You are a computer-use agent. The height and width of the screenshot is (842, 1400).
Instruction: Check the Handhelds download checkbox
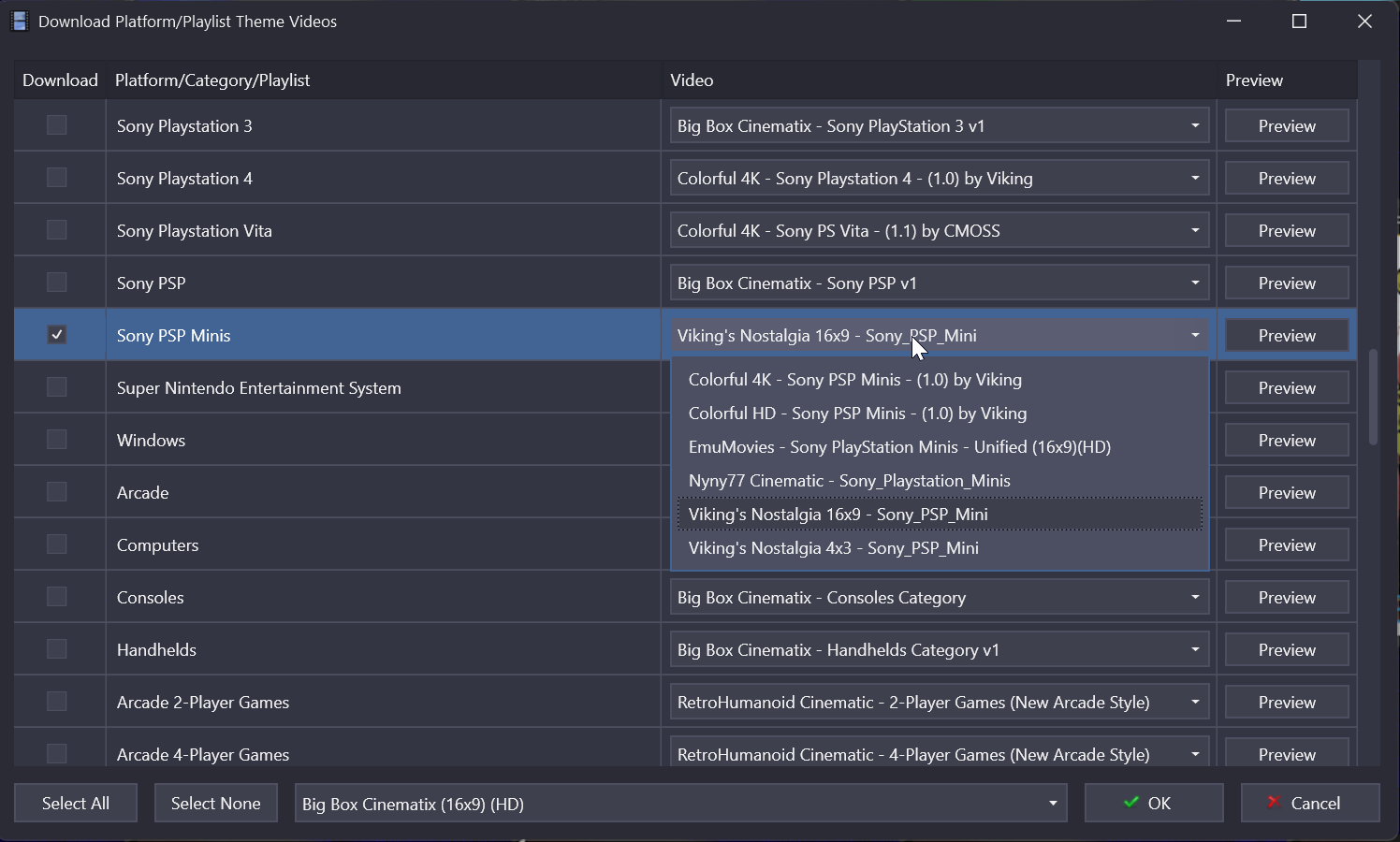click(57, 649)
